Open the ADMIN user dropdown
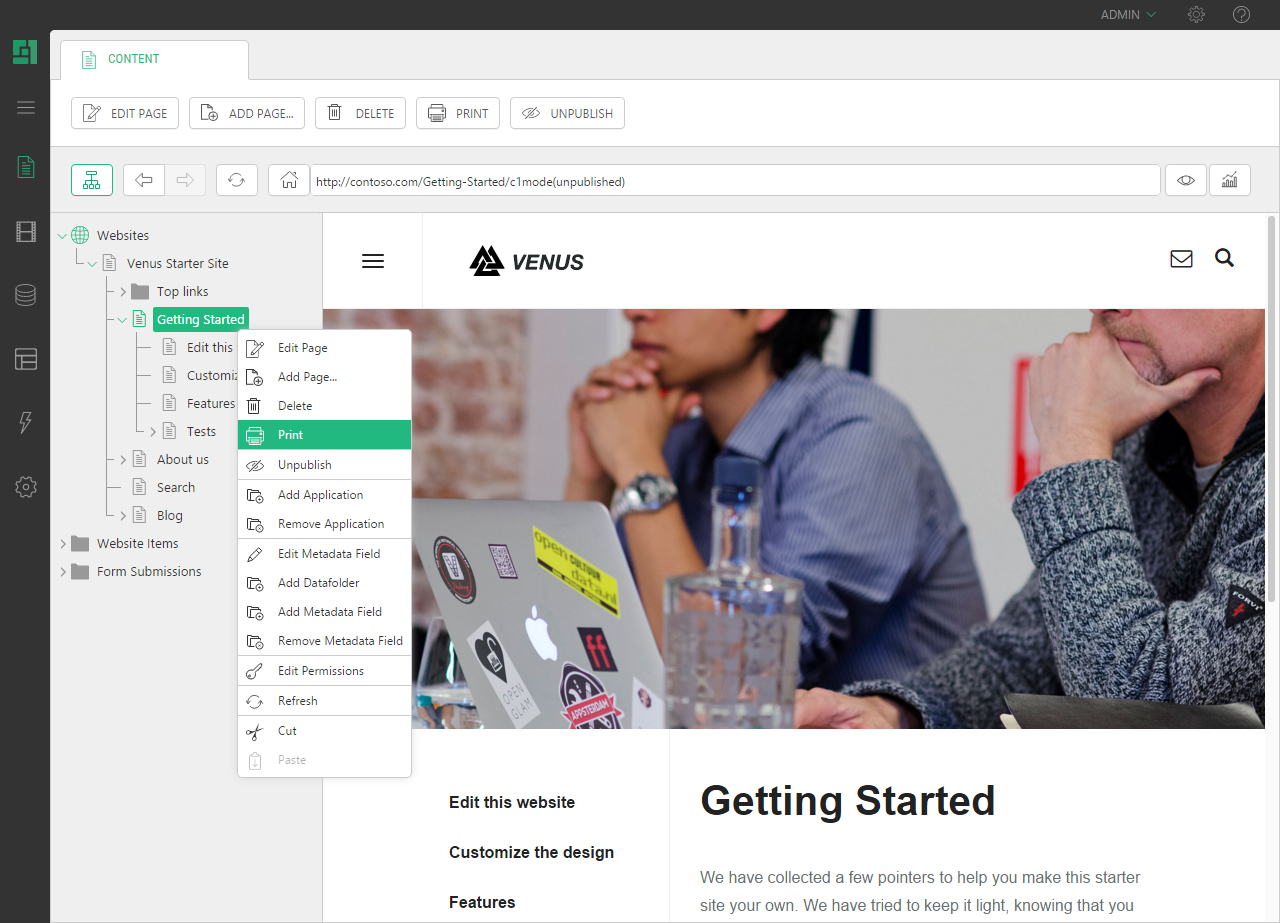The height and width of the screenshot is (923, 1280). (x=1128, y=15)
